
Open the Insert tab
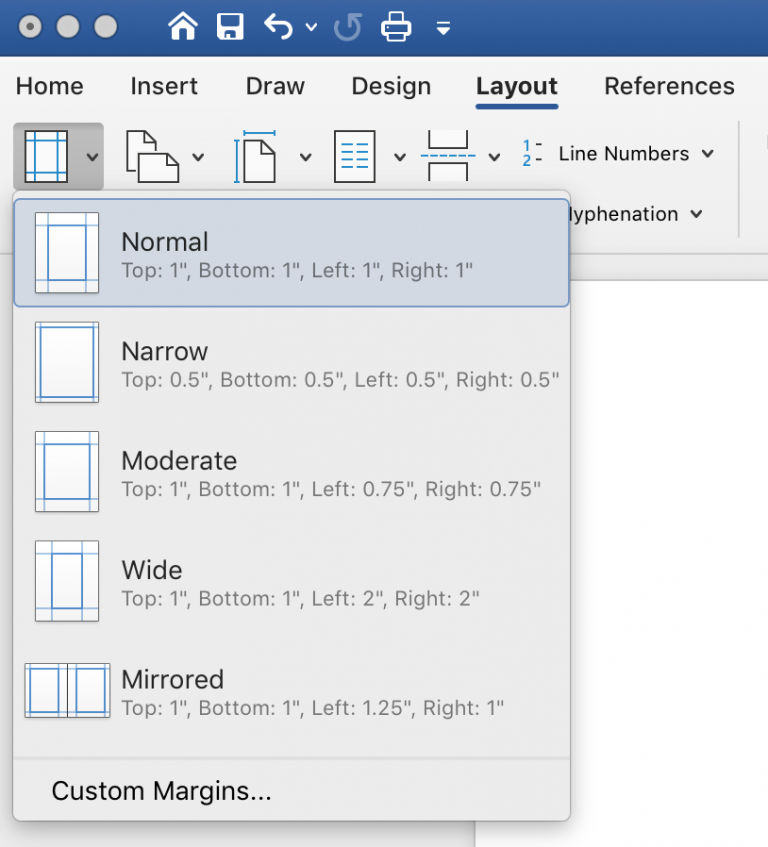164,87
